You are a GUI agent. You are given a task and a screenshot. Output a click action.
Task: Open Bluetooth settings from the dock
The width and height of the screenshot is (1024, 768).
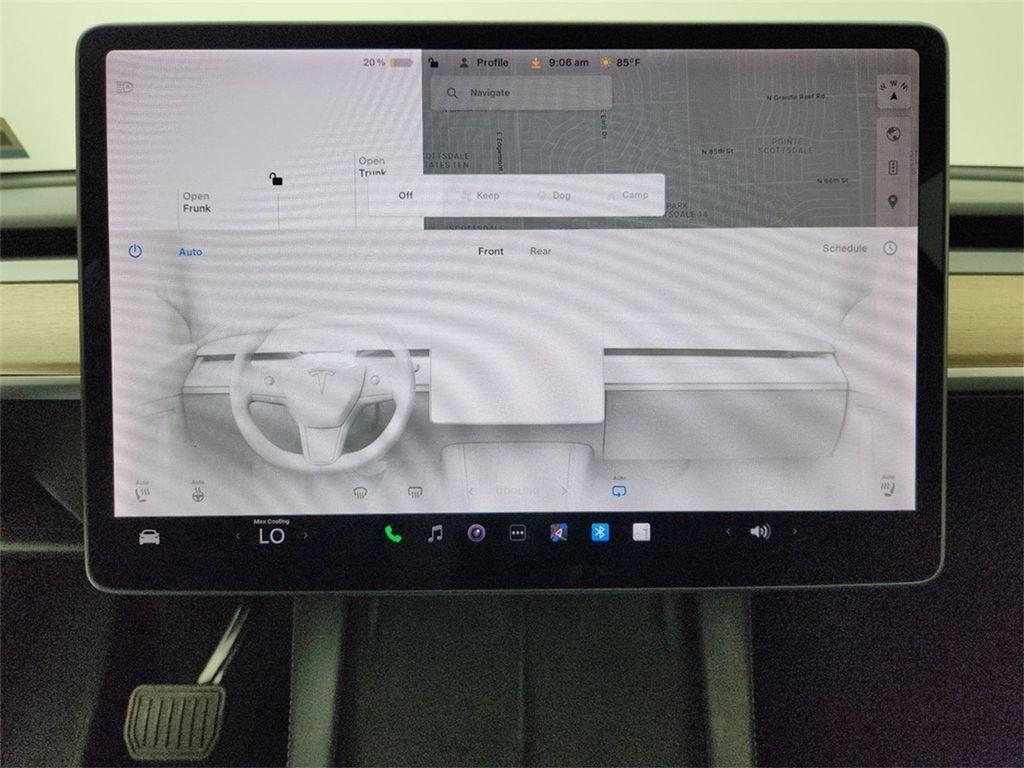pyautogui.click(x=598, y=533)
